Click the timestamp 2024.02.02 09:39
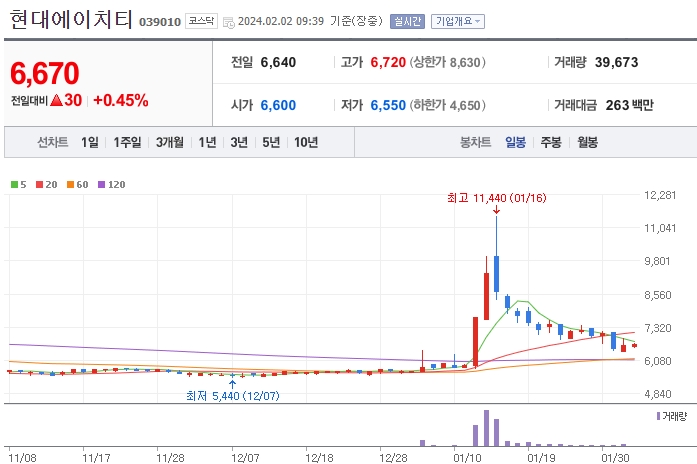The width and height of the screenshot is (697, 464). tap(281, 21)
